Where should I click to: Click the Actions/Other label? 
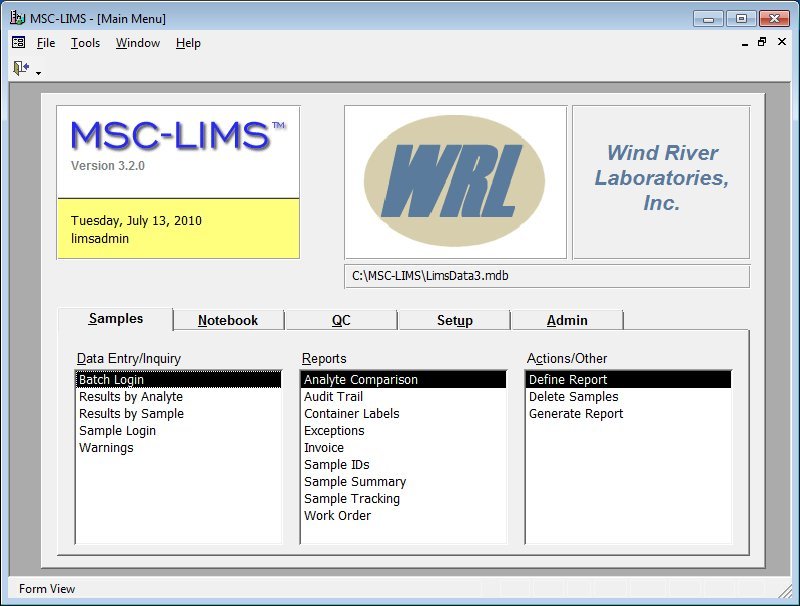click(x=567, y=359)
